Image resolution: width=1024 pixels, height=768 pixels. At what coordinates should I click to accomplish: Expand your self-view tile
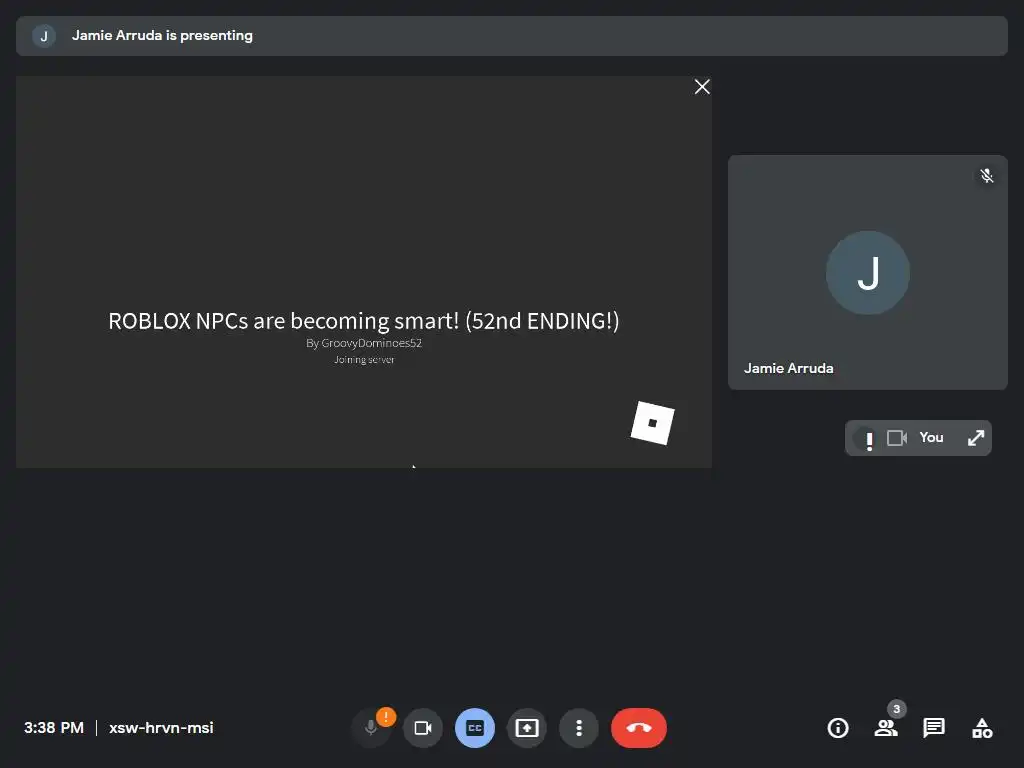pyautogui.click(x=976, y=438)
